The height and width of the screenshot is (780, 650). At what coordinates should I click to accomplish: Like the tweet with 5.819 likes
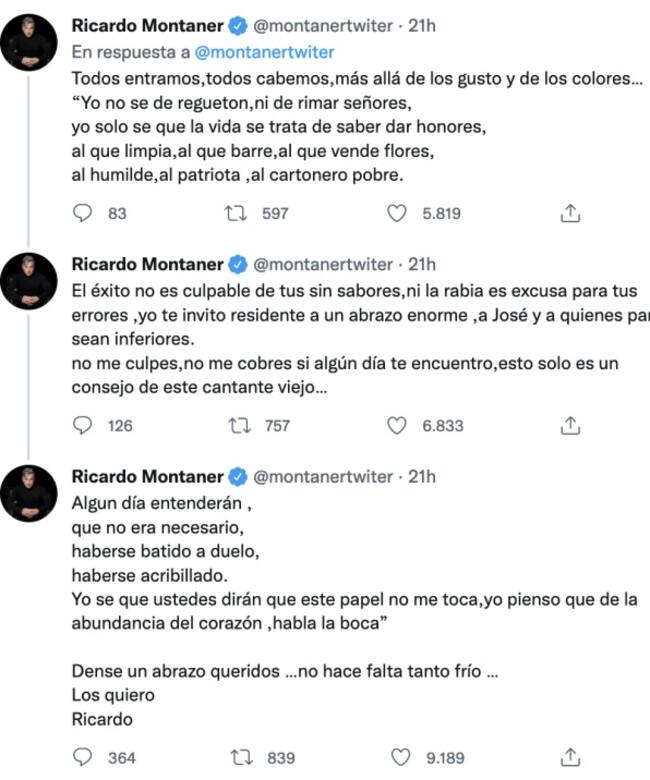coord(397,213)
